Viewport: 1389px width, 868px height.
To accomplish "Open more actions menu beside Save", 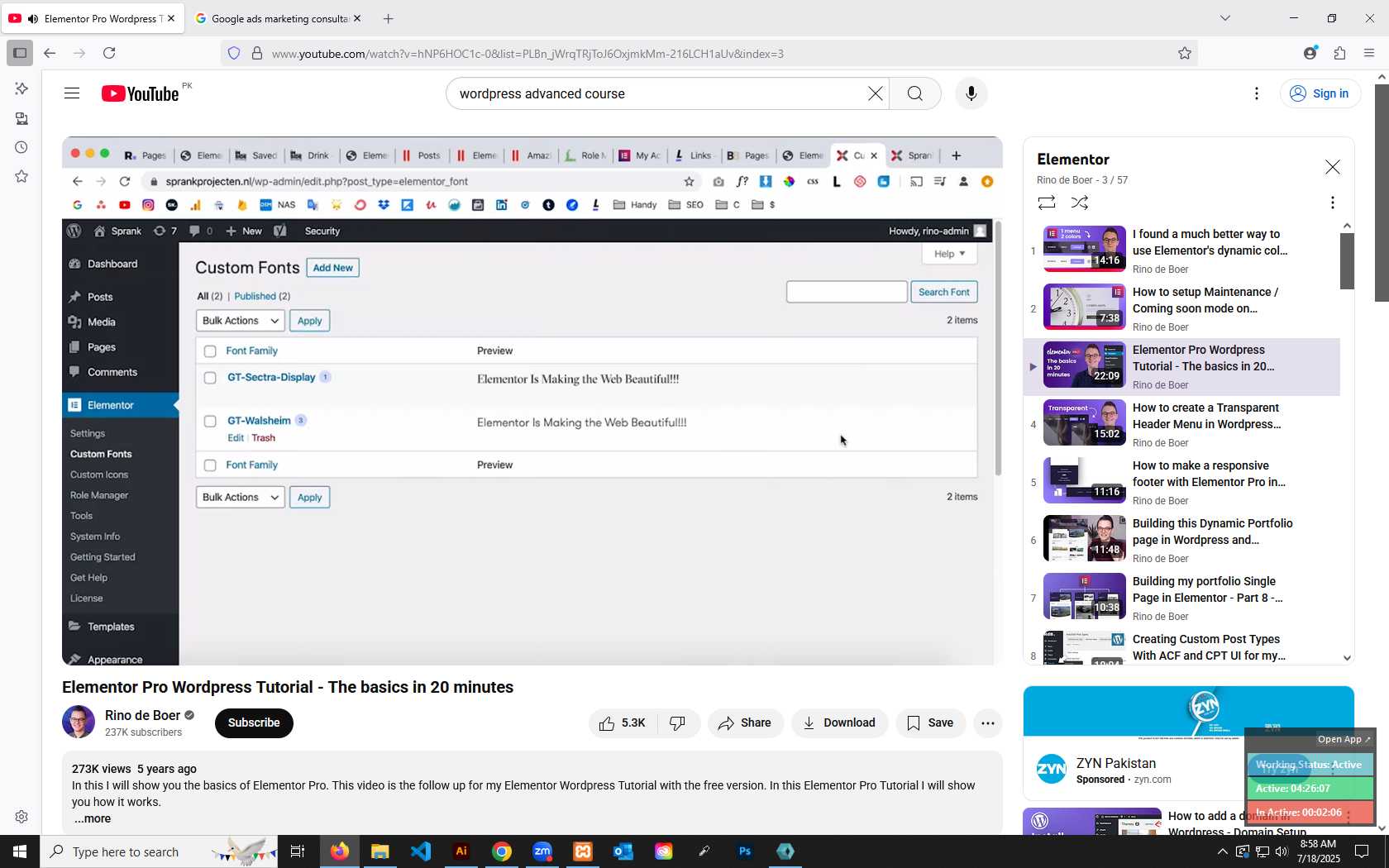I will tap(988, 723).
